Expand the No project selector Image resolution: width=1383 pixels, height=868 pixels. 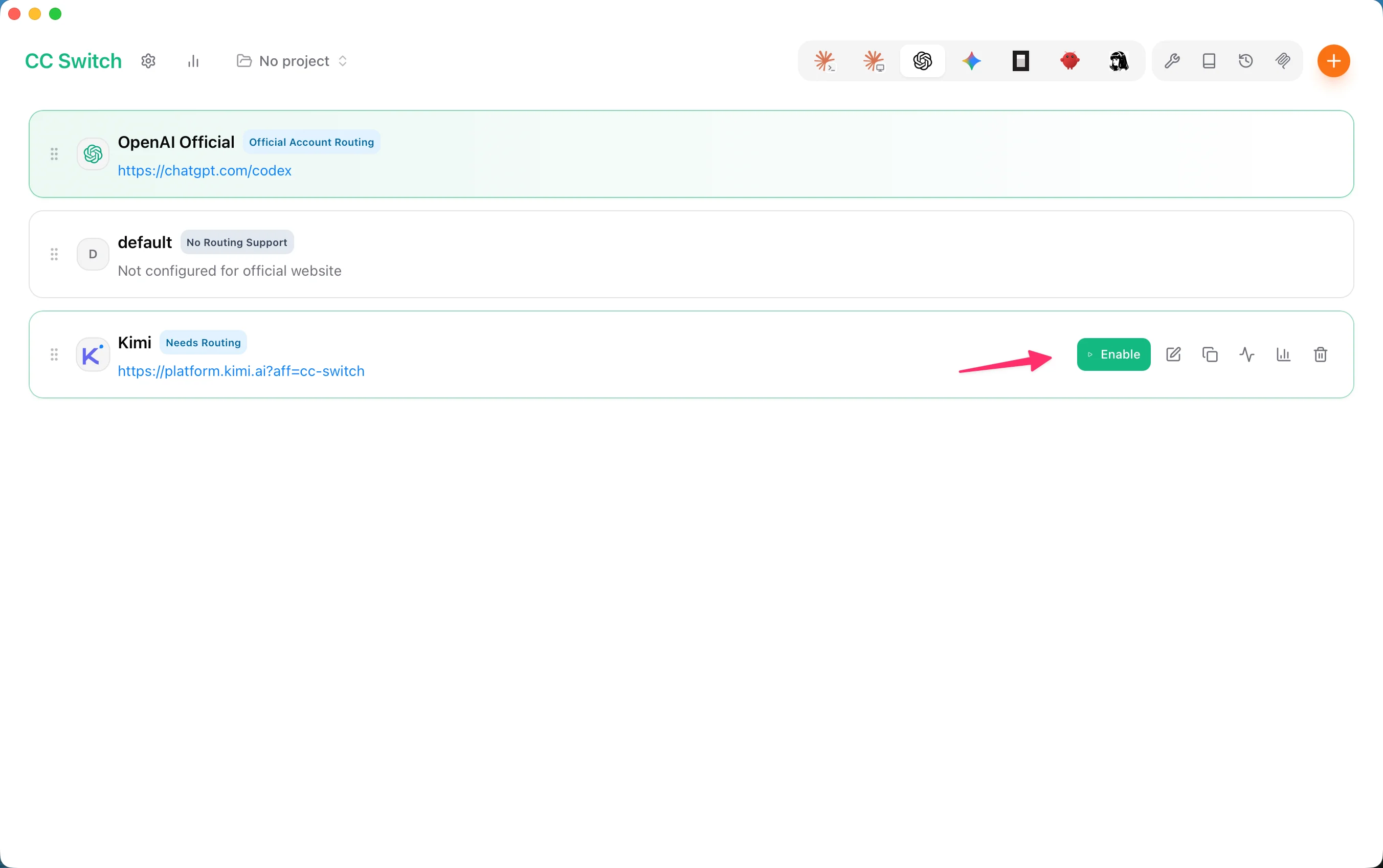[x=293, y=61]
